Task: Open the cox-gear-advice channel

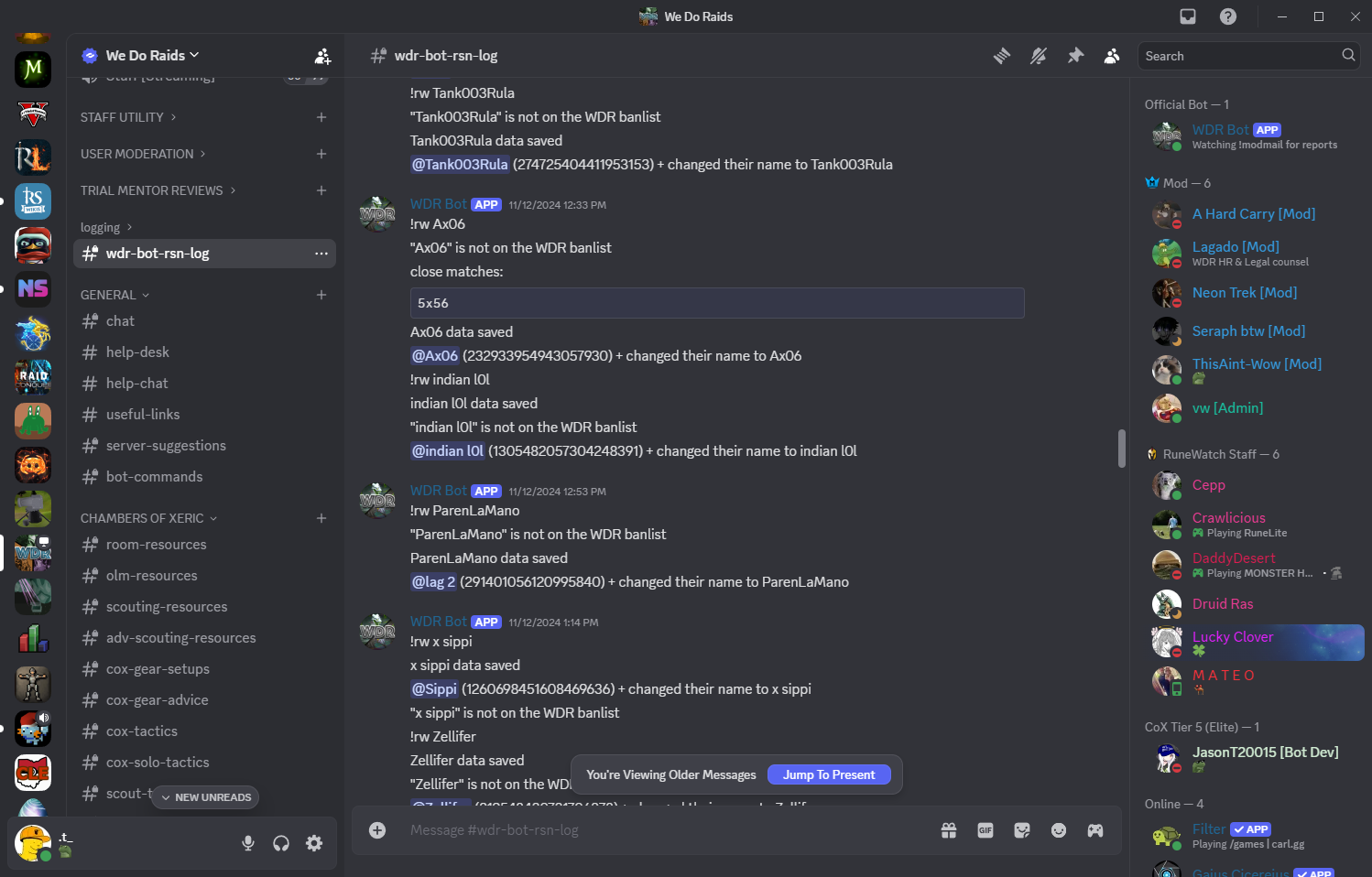Action: pyautogui.click(x=204, y=700)
